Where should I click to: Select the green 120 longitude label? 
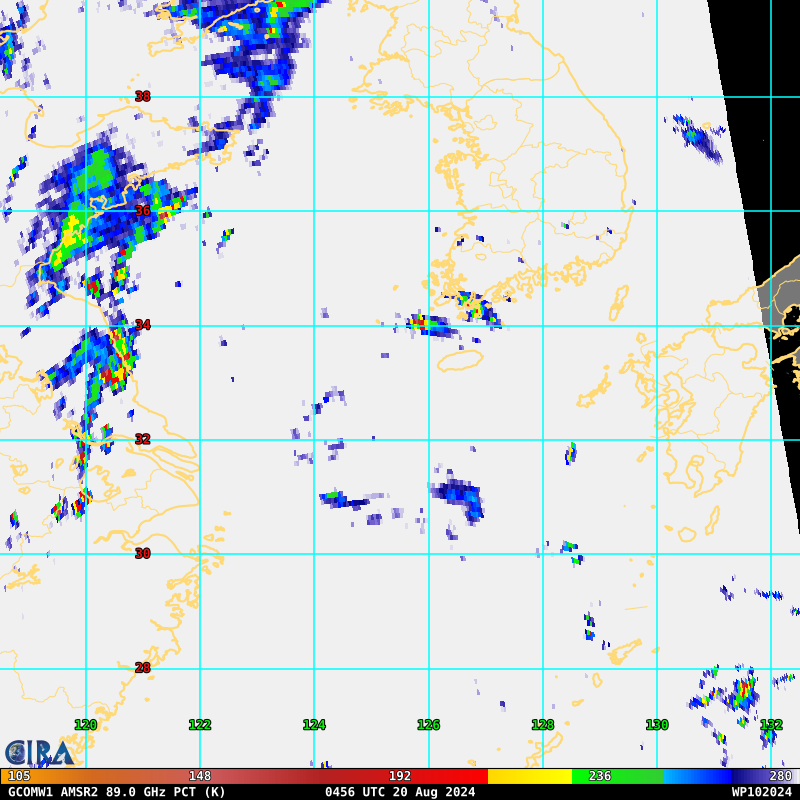86,725
